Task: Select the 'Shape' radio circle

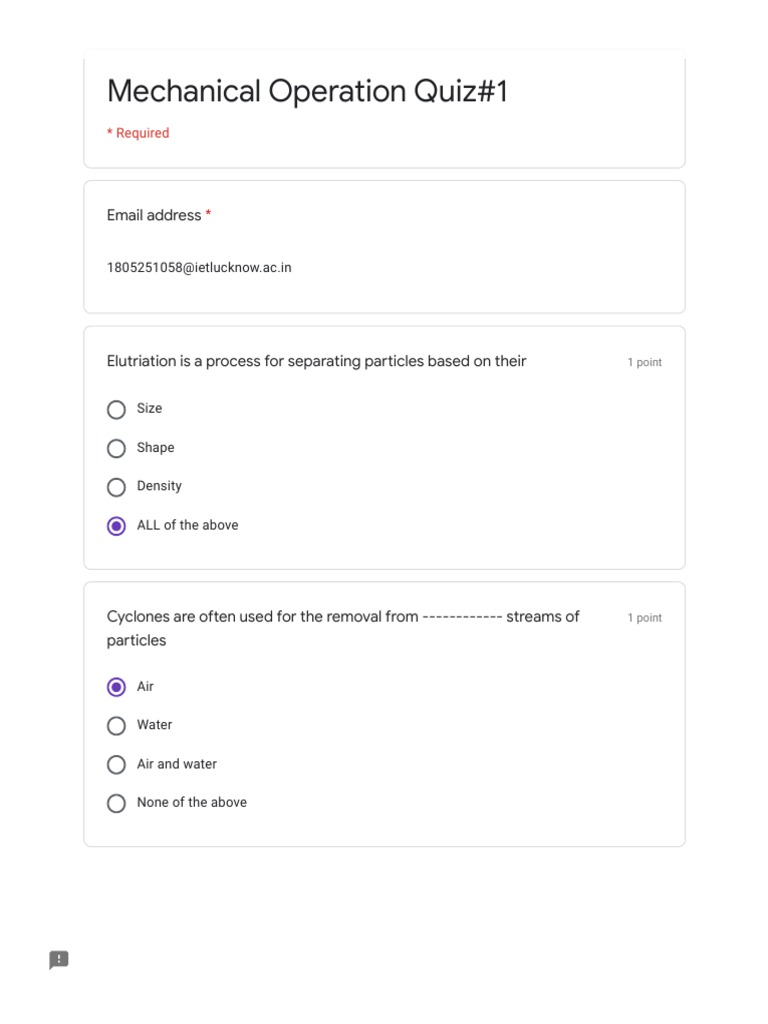Action: pyautogui.click(x=116, y=448)
